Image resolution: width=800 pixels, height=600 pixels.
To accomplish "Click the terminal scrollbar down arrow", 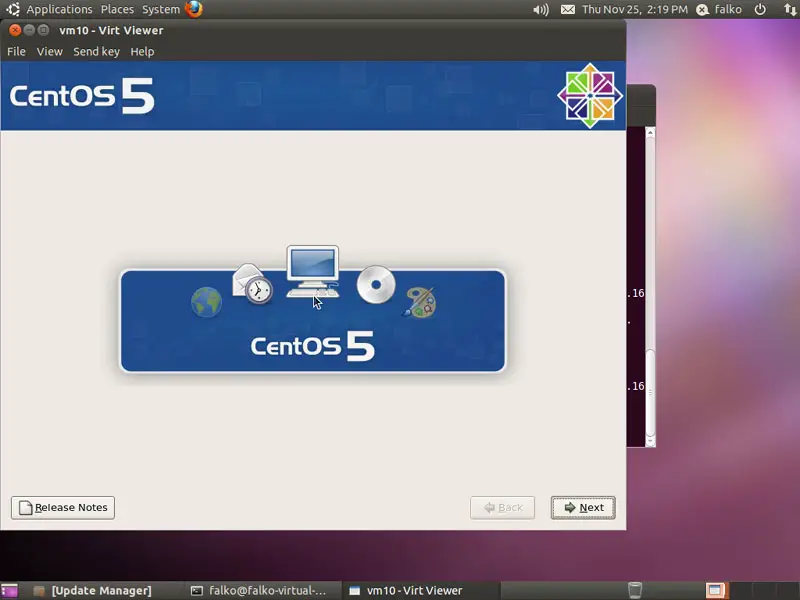I will [650, 441].
